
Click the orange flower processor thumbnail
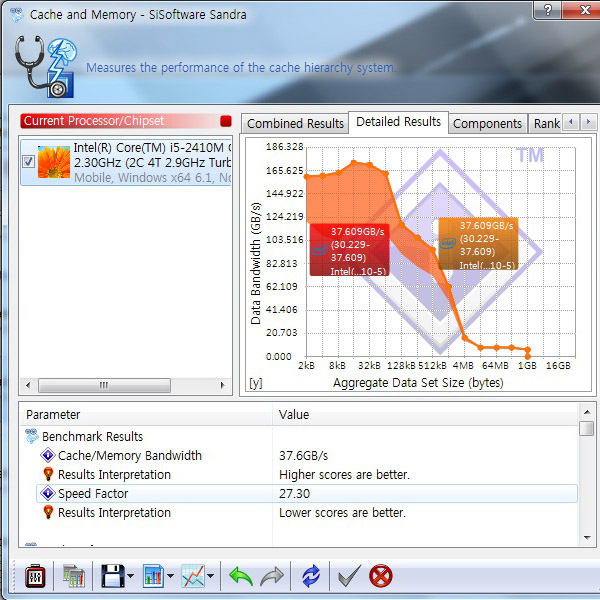point(54,162)
